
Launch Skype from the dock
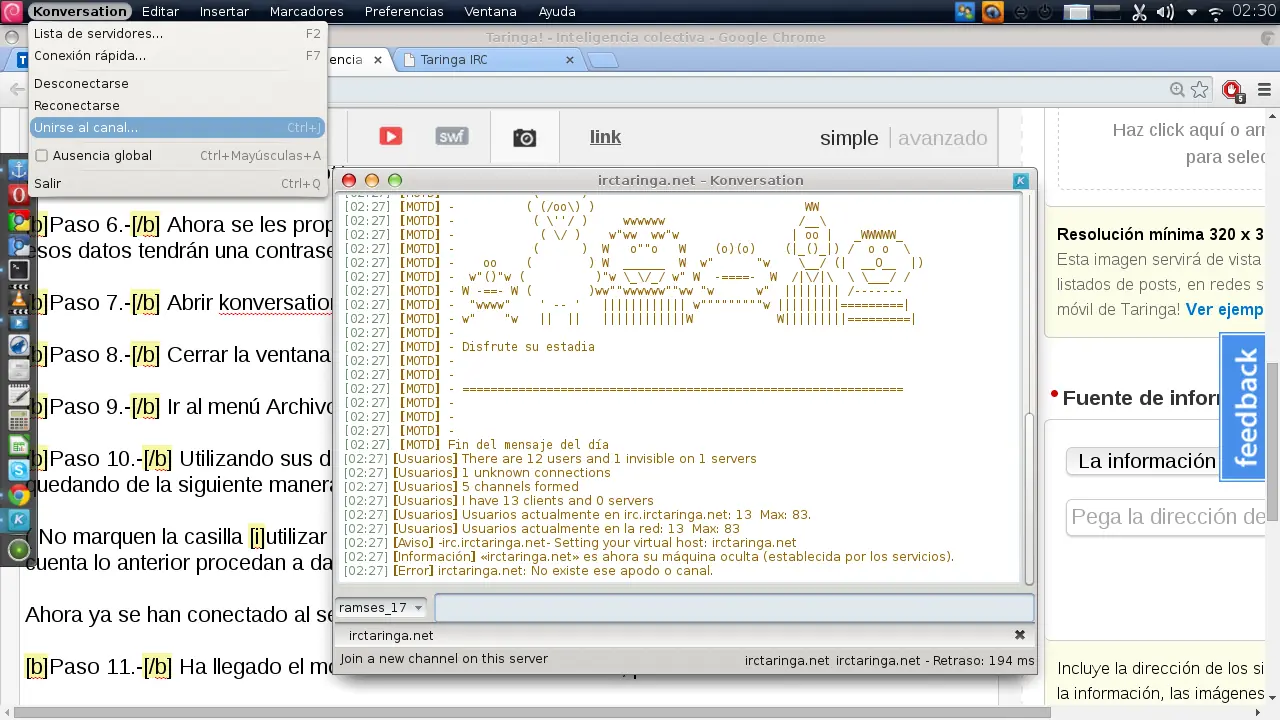pos(18,470)
